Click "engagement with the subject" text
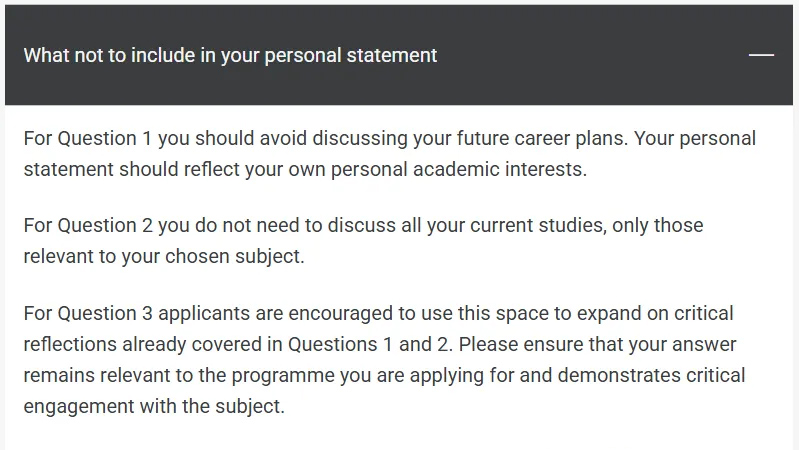This screenshot has width=799, height=450. point(154,407)
